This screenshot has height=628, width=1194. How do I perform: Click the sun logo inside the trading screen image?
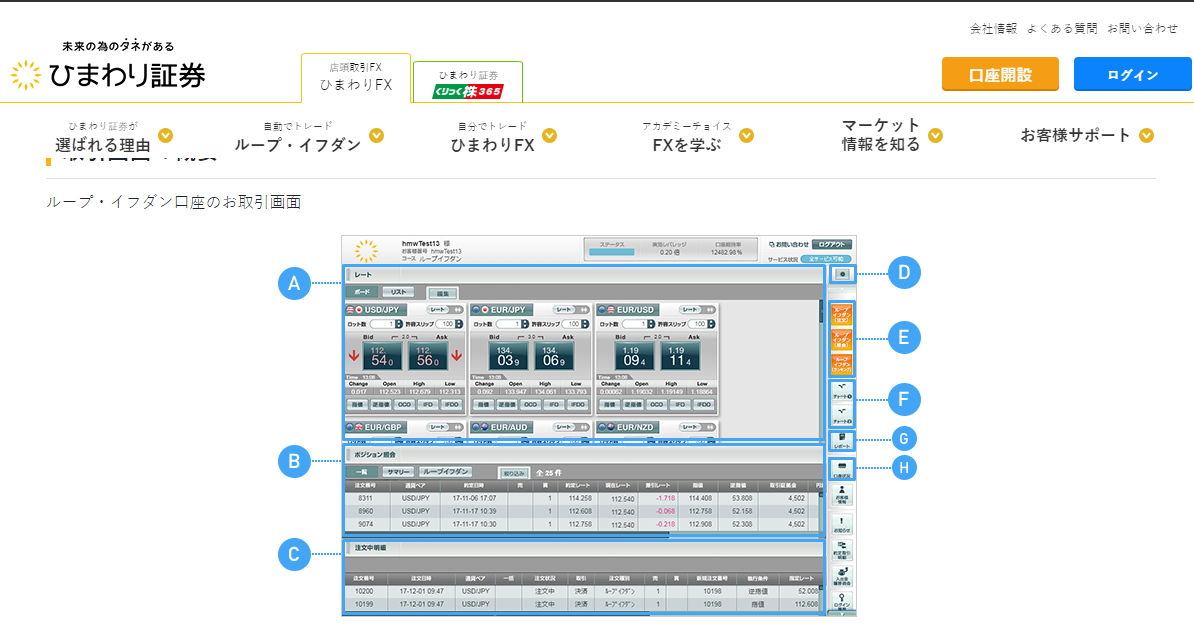coord(366,250)
